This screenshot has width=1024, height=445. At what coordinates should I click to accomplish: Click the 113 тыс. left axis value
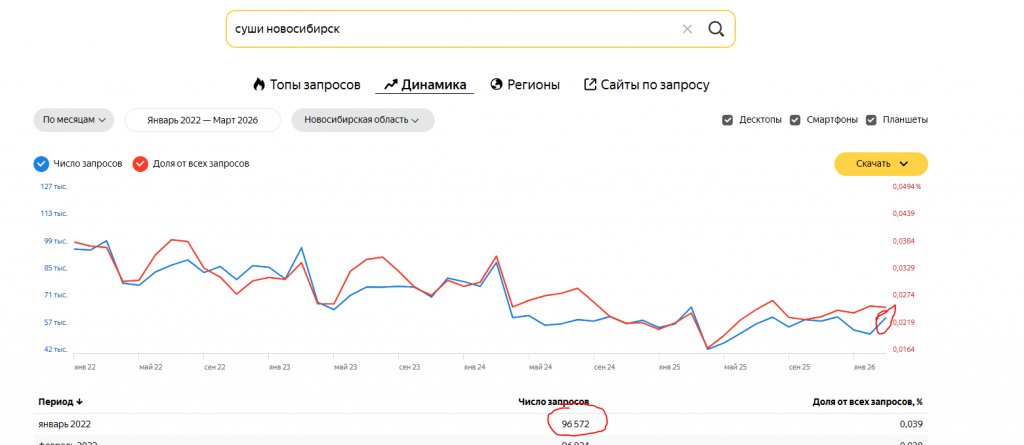click(x=56, y=214)
